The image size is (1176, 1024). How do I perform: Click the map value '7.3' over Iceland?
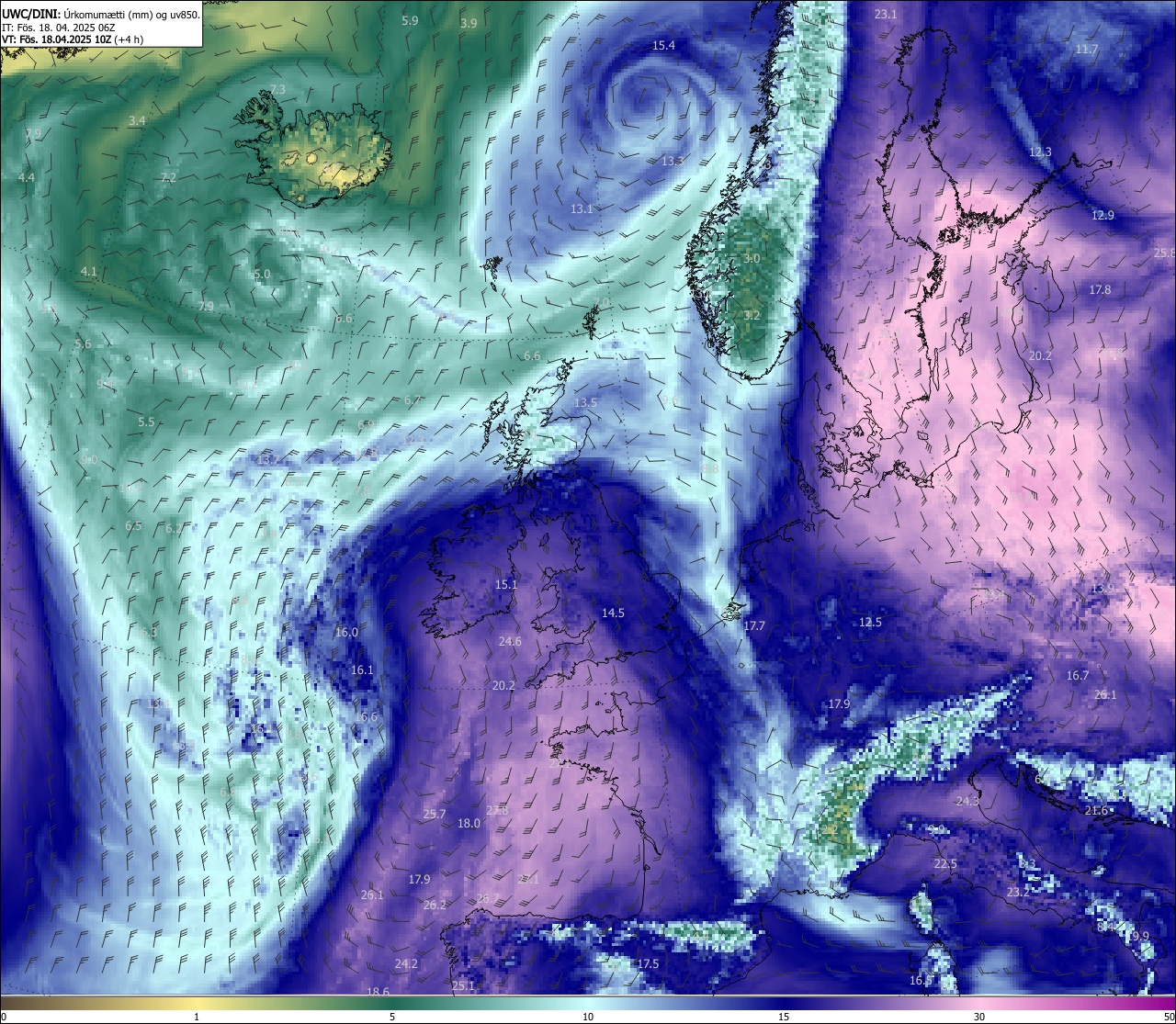point(277,89)
